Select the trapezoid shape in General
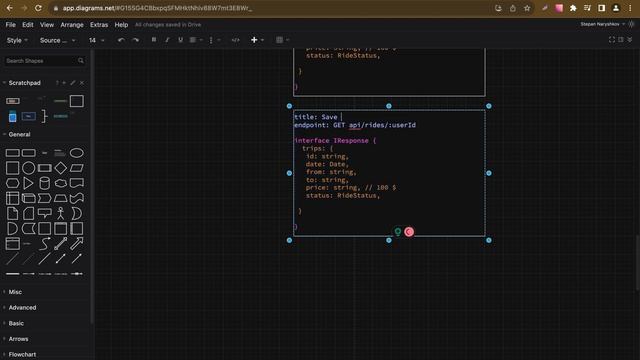The image size is (640, 360). pyautogui.click(x=60, y=198)
